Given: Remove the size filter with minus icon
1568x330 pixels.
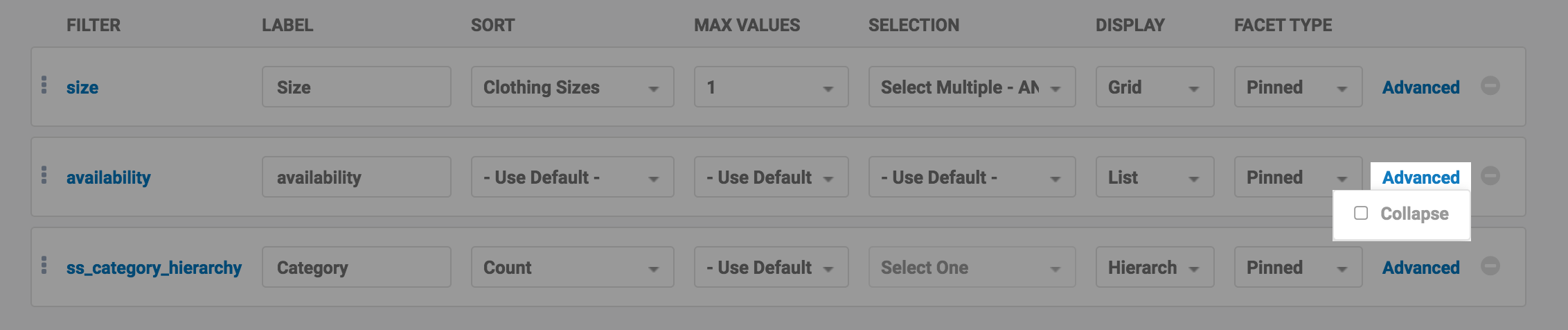Looking at the screenshot, I should click(x=1490, y=86).
